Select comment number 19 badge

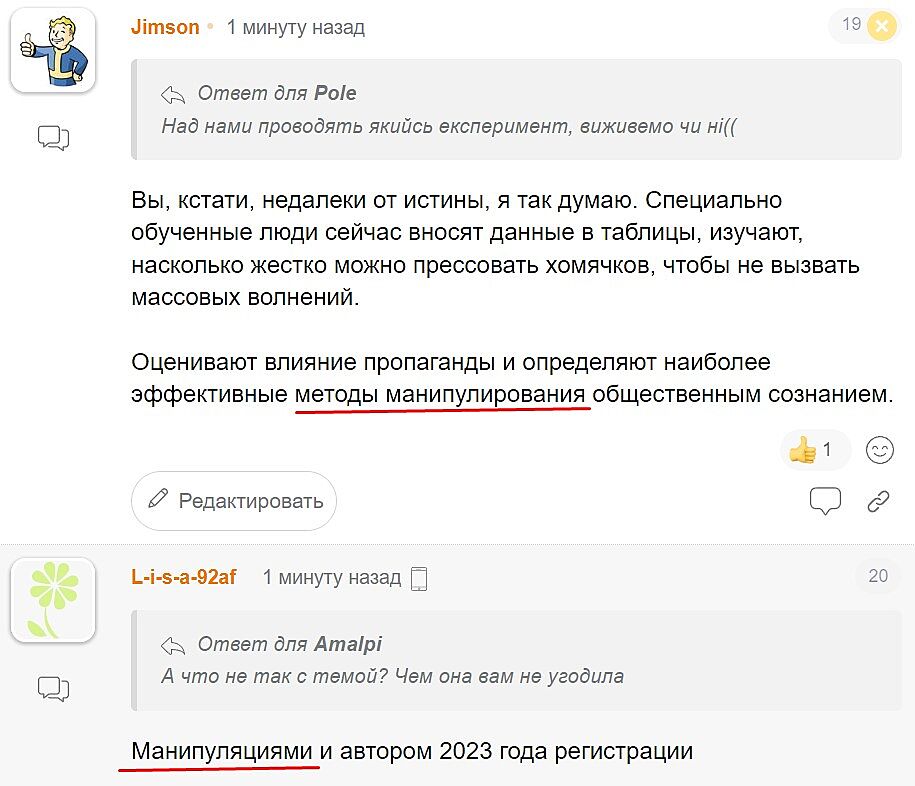point(851,25)
